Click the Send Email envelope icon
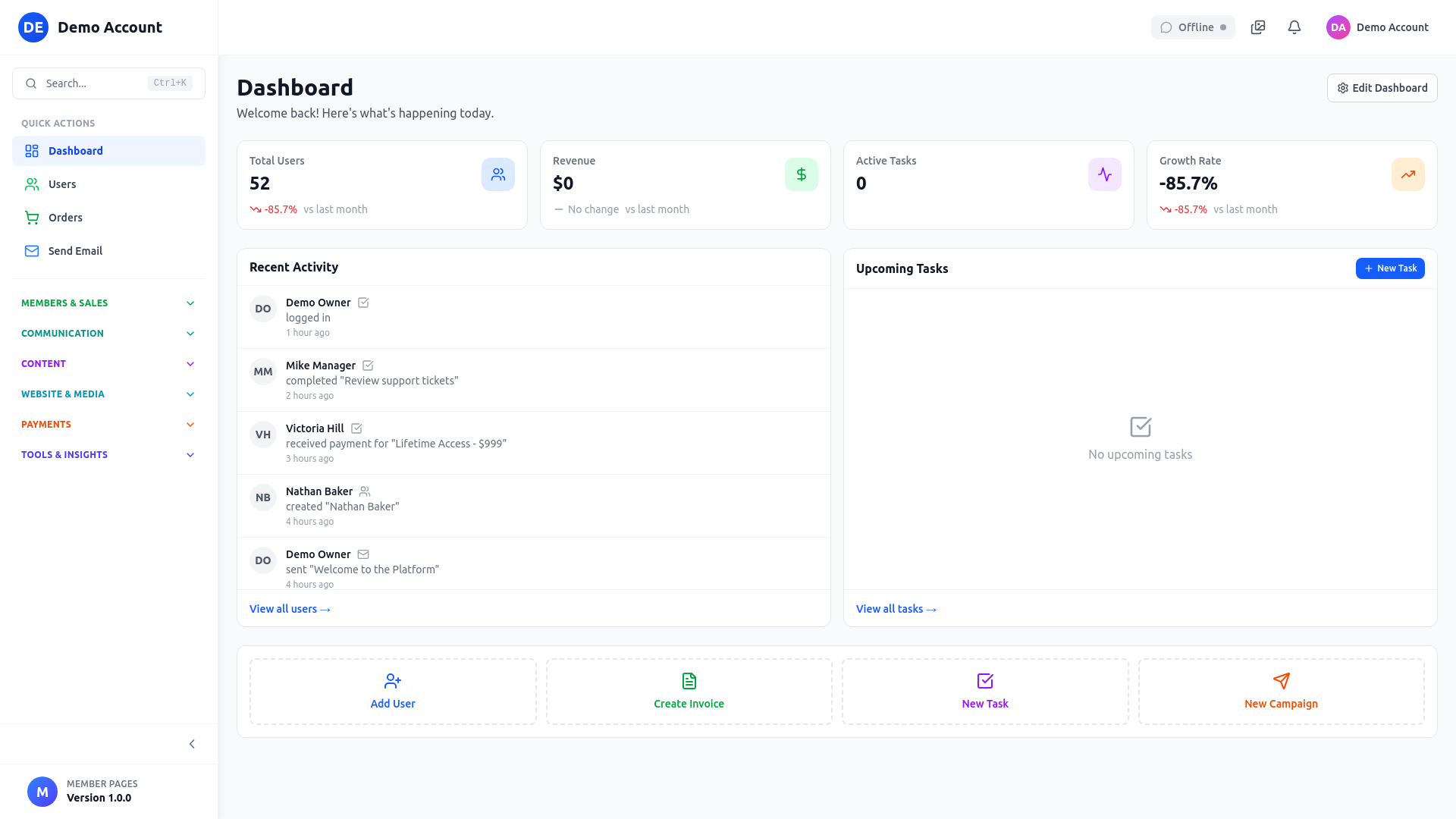Image resolution: width=1456 pixels, height=819 pixels. (x=32, y=250)
